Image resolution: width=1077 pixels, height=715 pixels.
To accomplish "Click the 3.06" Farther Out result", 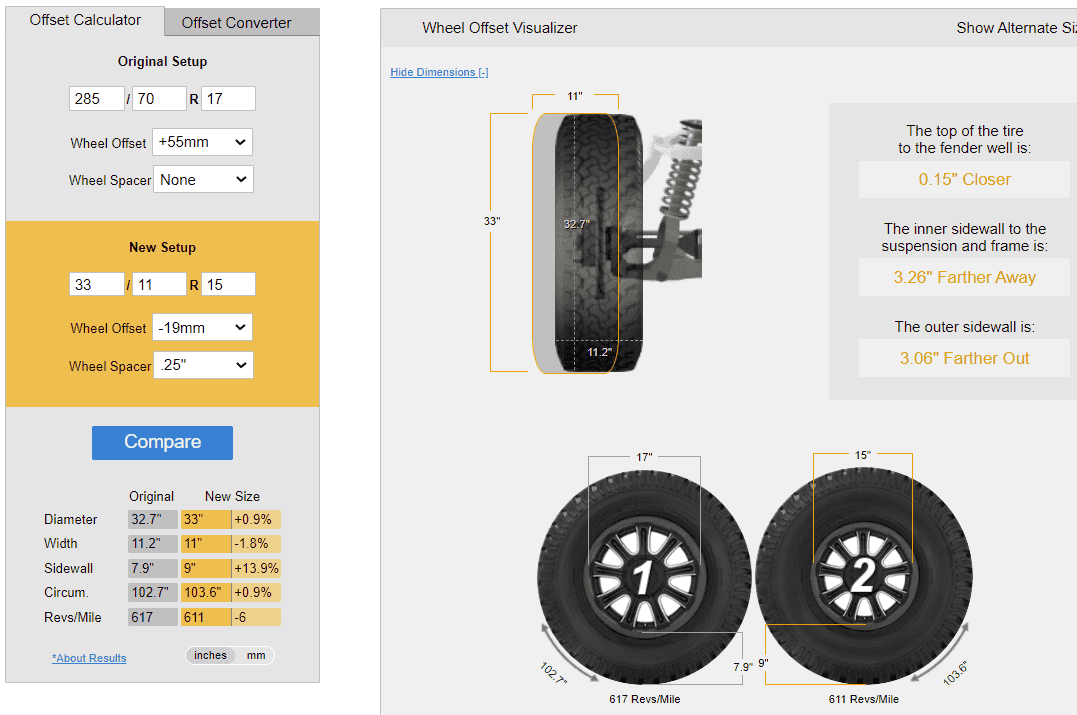I will click(964, 358).
